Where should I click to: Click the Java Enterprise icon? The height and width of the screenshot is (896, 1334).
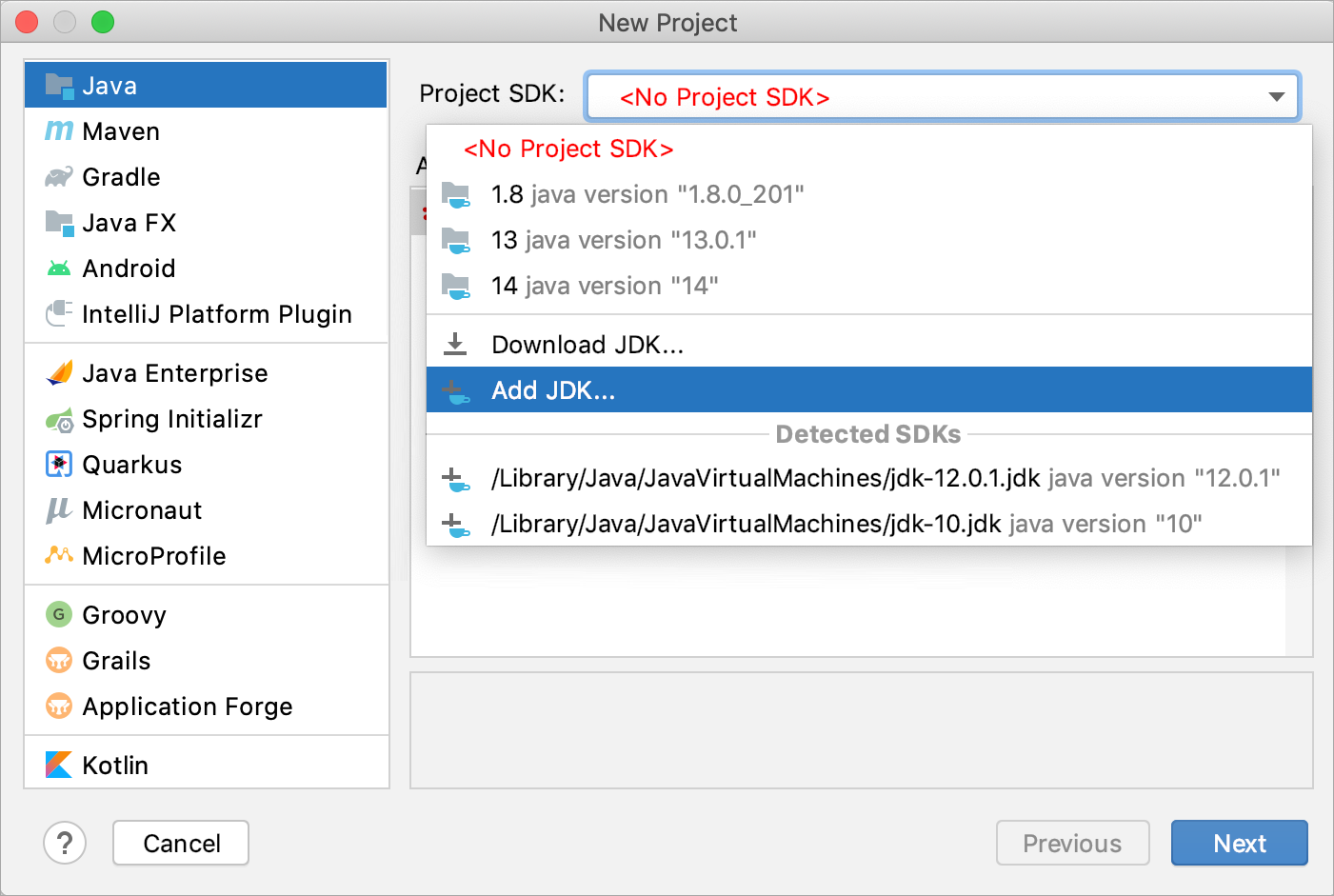[59, 372]
